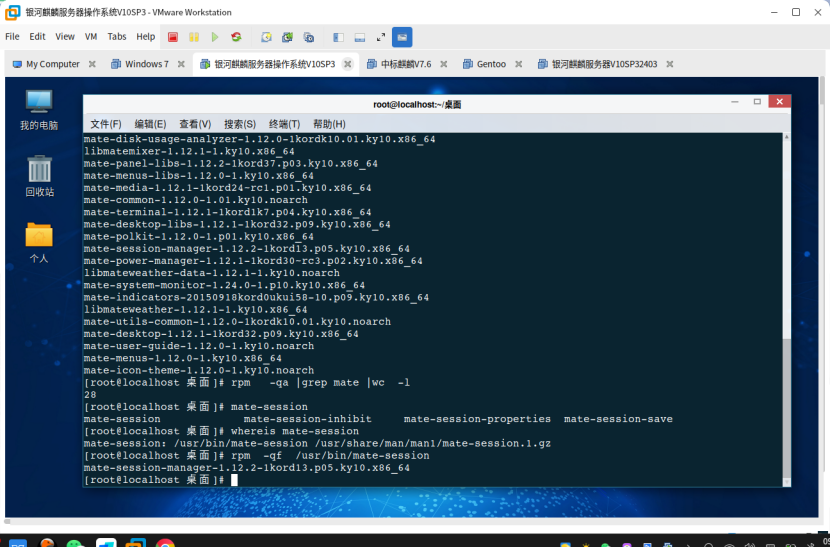Toggle the thumbnail bar icon

[x=359, y=37]
